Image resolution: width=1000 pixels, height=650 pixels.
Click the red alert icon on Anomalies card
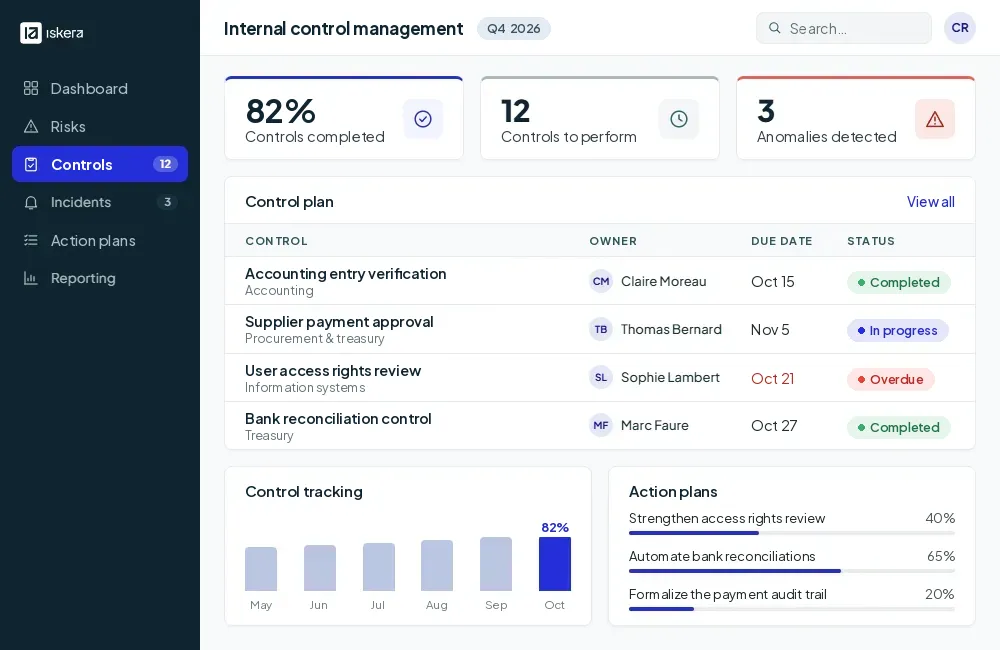934,119
